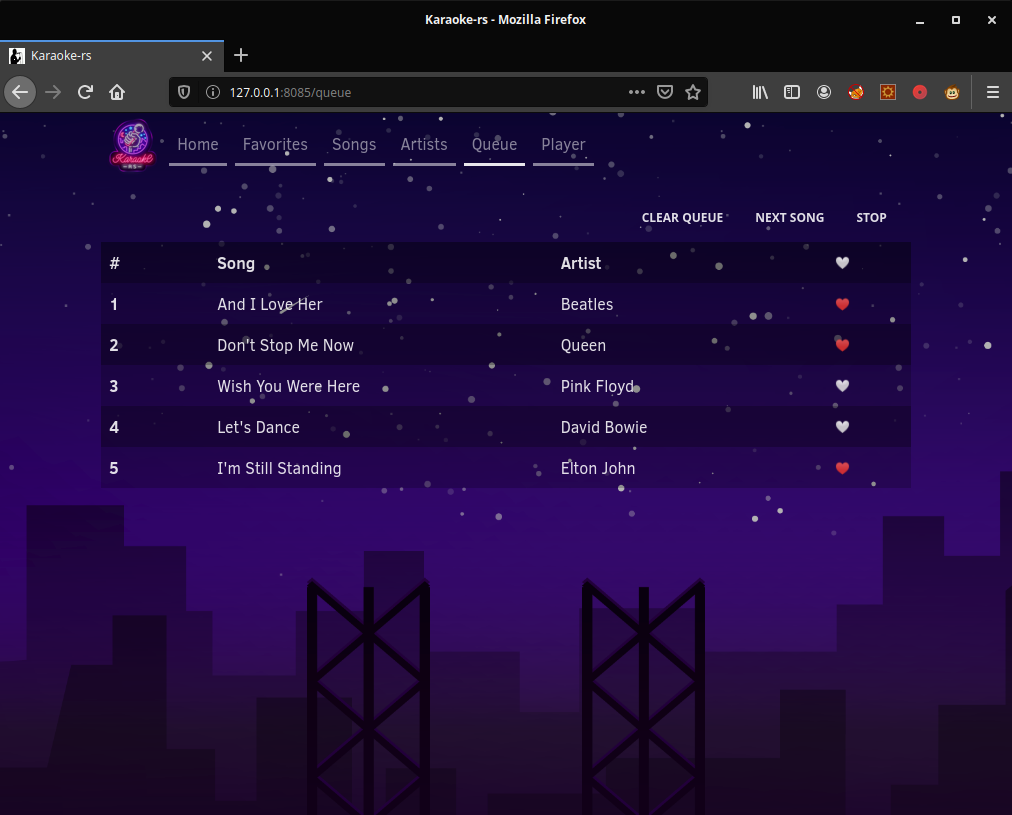
Task: Toggle favorite heart for Don't Stop Me Now
Action: [x=842, y=345]
